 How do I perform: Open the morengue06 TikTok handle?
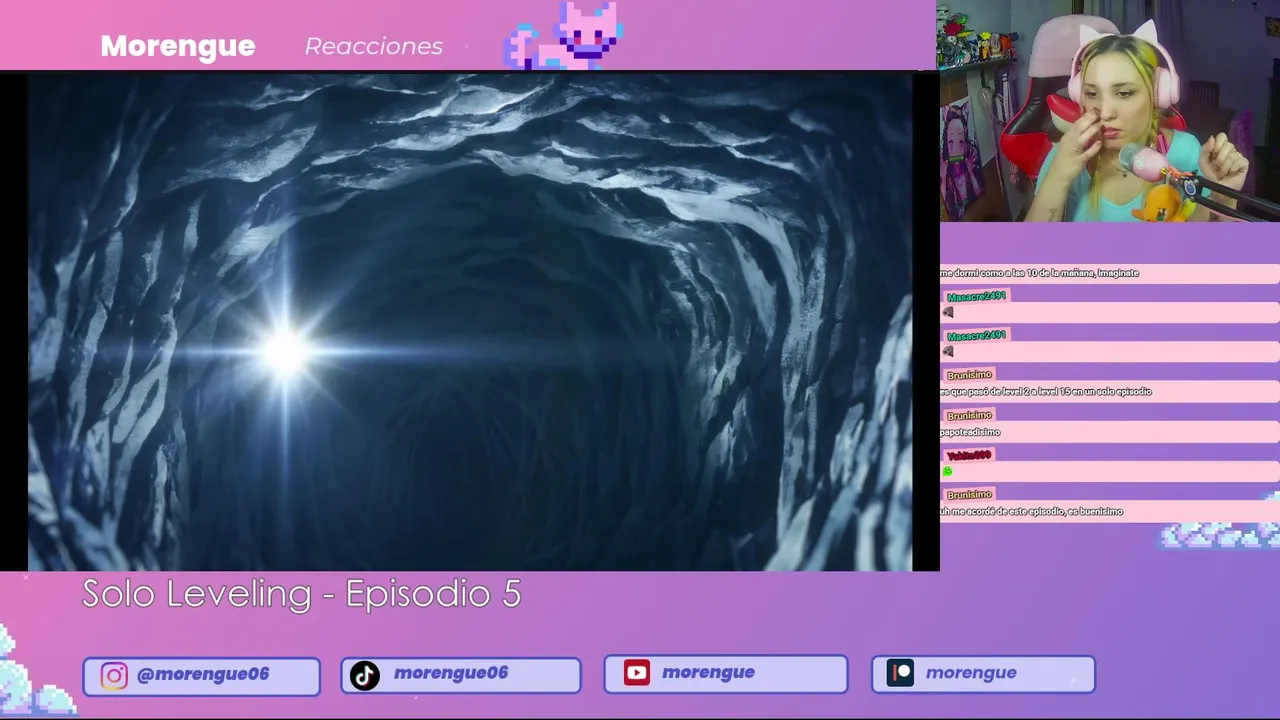[451, 673]
